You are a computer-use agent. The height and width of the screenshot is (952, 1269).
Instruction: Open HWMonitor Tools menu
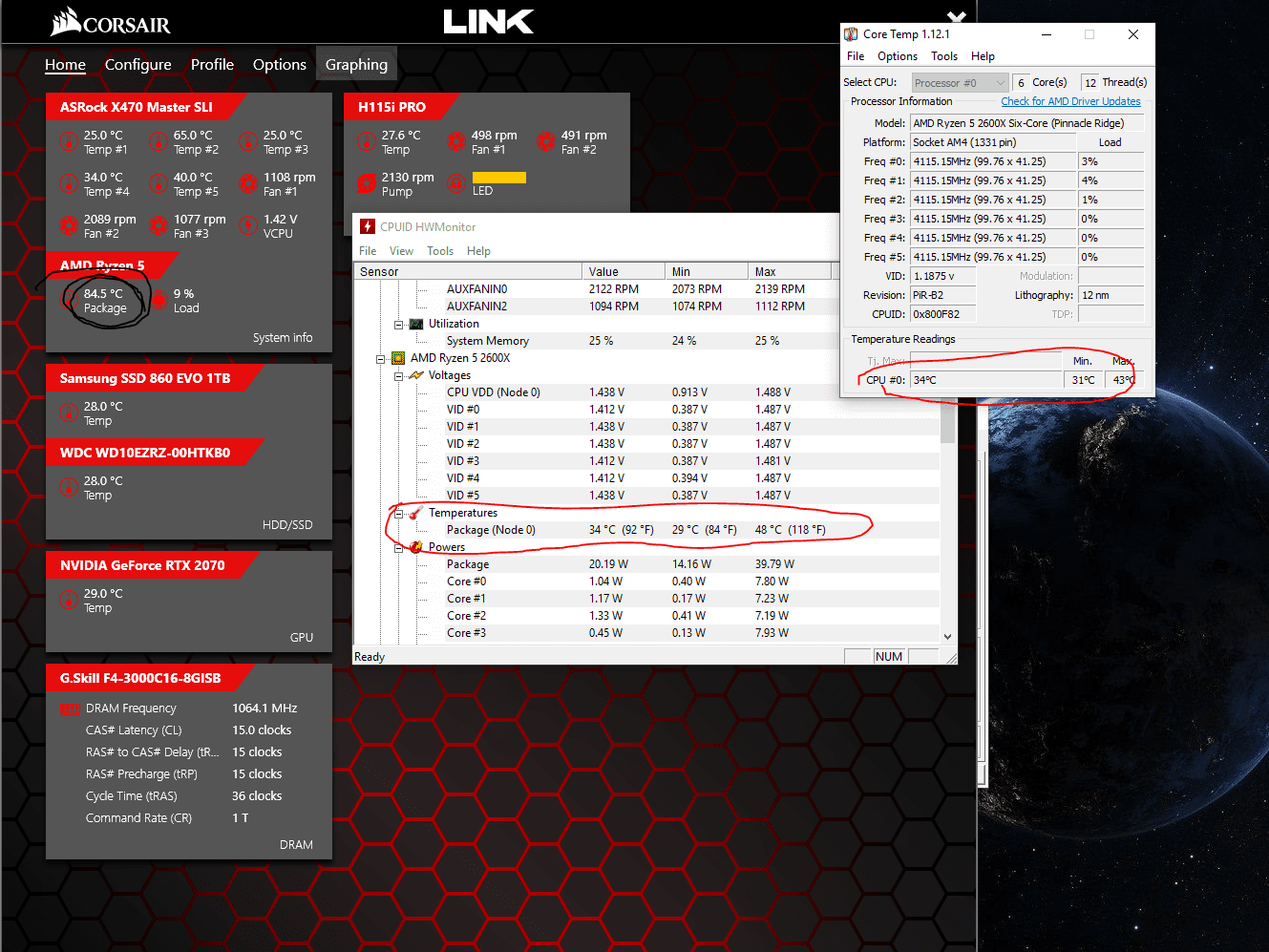(440, 251)
